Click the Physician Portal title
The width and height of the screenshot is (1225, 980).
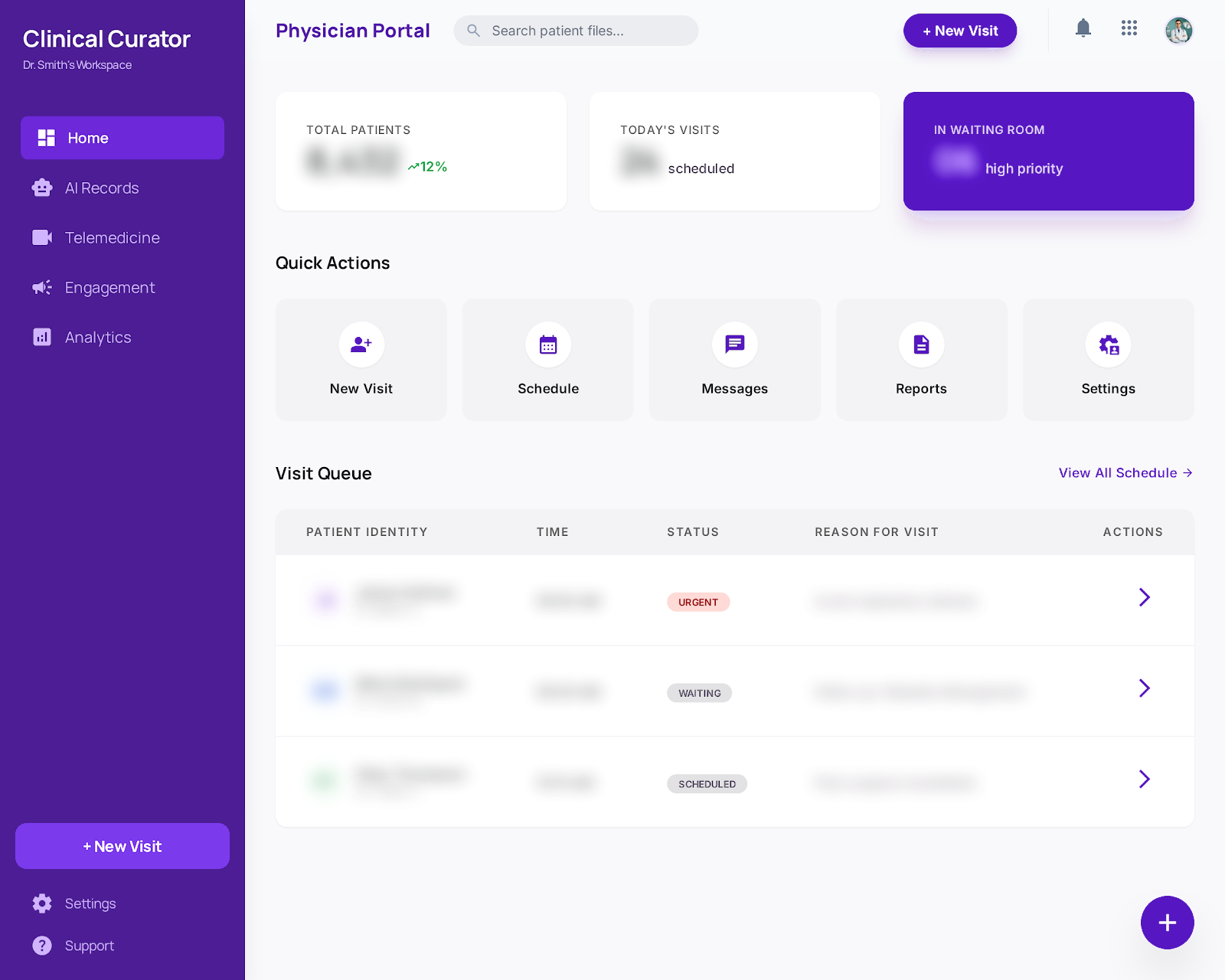click(x=353, y=31)
